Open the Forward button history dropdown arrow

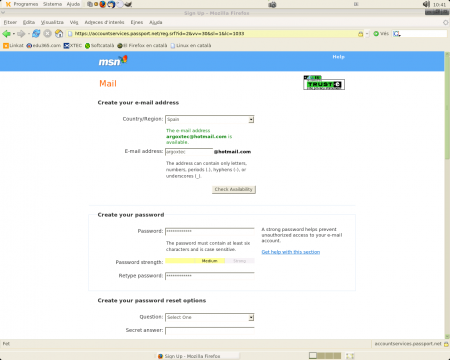tap(28, 34)
